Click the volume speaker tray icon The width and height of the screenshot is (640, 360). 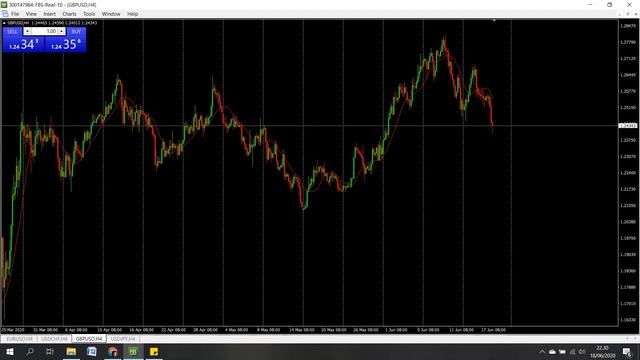(582, 352)
